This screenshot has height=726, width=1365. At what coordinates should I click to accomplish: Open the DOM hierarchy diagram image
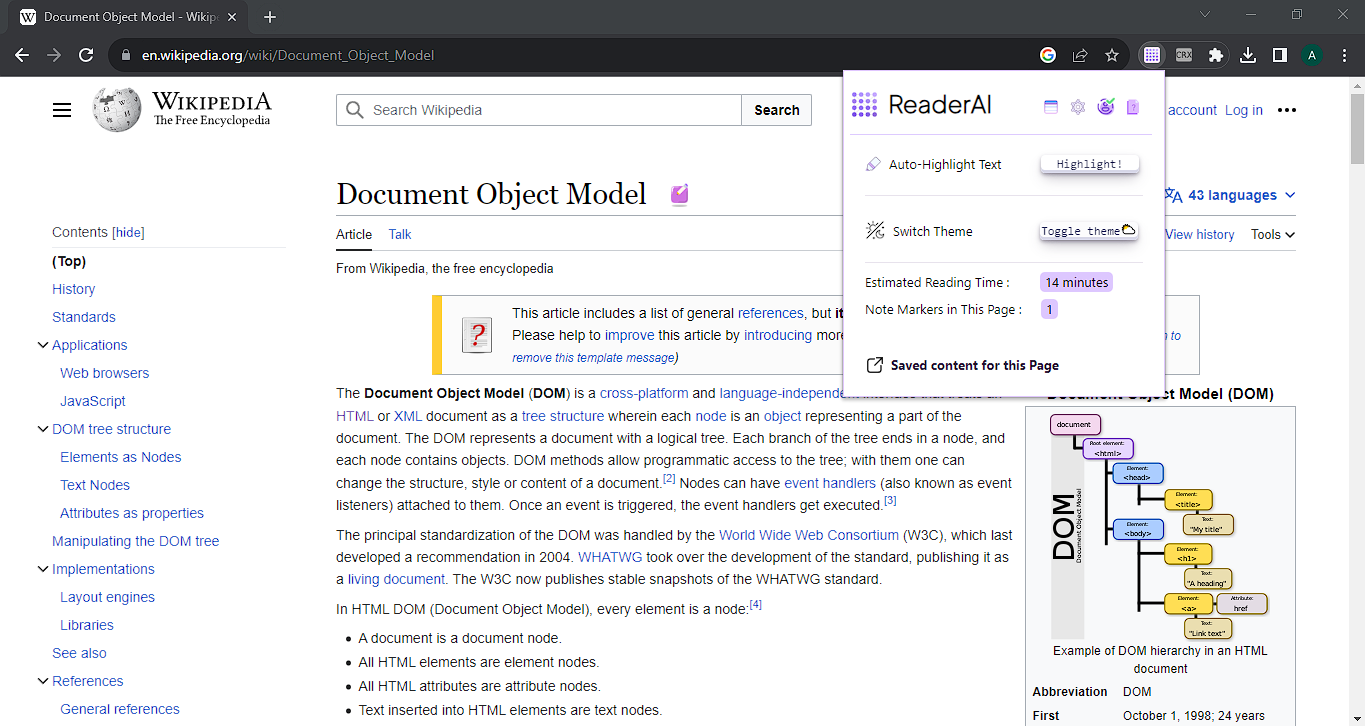(x=1160, y=525)
